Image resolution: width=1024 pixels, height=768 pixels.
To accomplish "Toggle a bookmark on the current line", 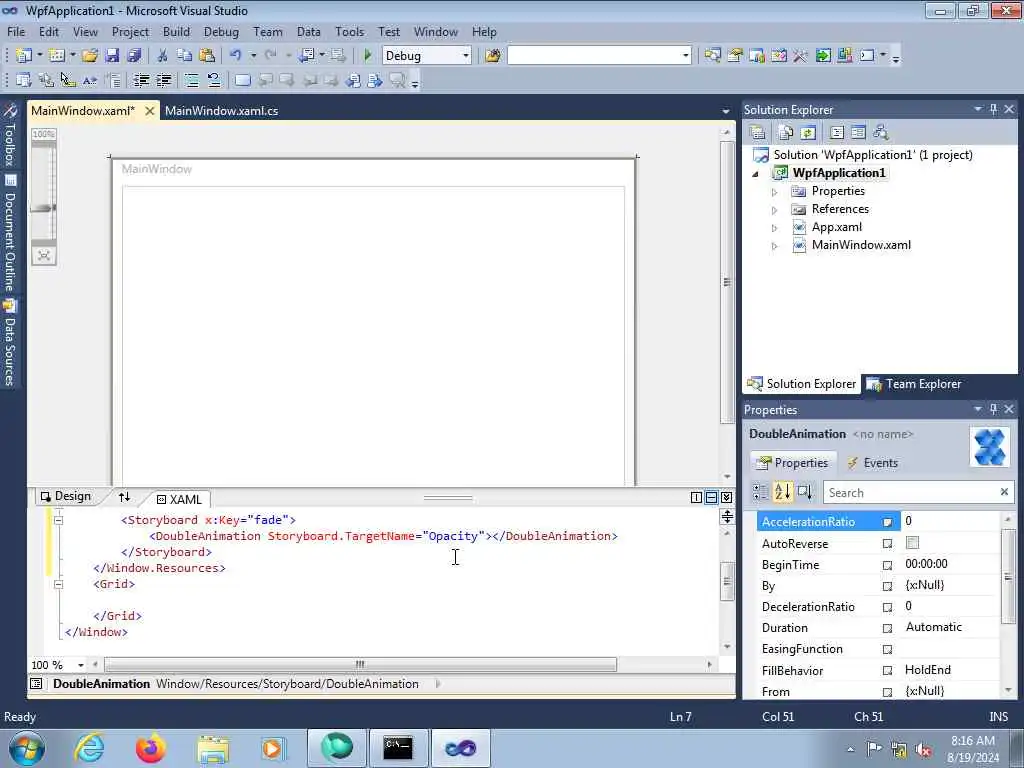I will click(242, 80).
